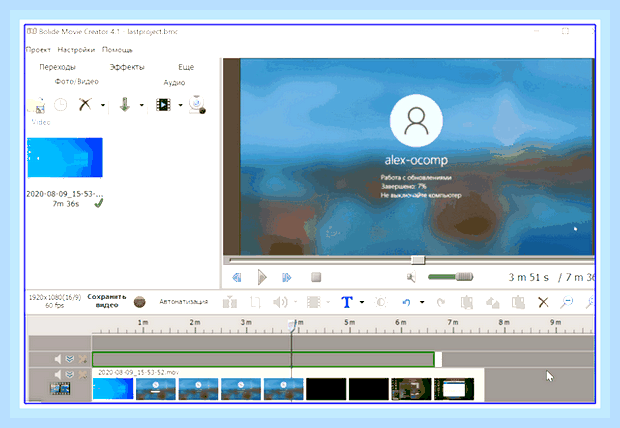Adjust the green volume slider
The image size is (620, 428).
pos(450,276)
